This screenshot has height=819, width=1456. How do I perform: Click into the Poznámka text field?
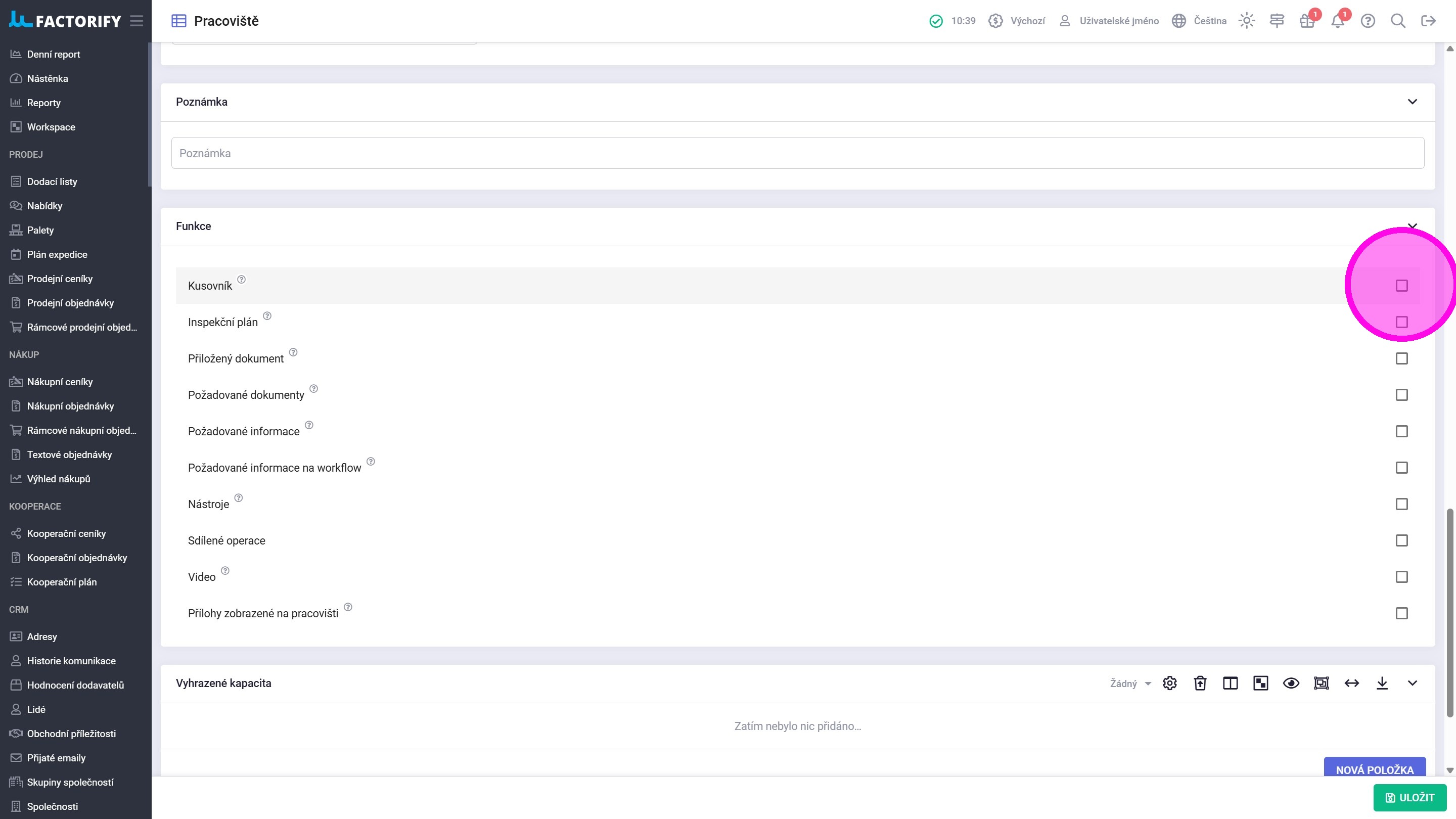point(797,153)
